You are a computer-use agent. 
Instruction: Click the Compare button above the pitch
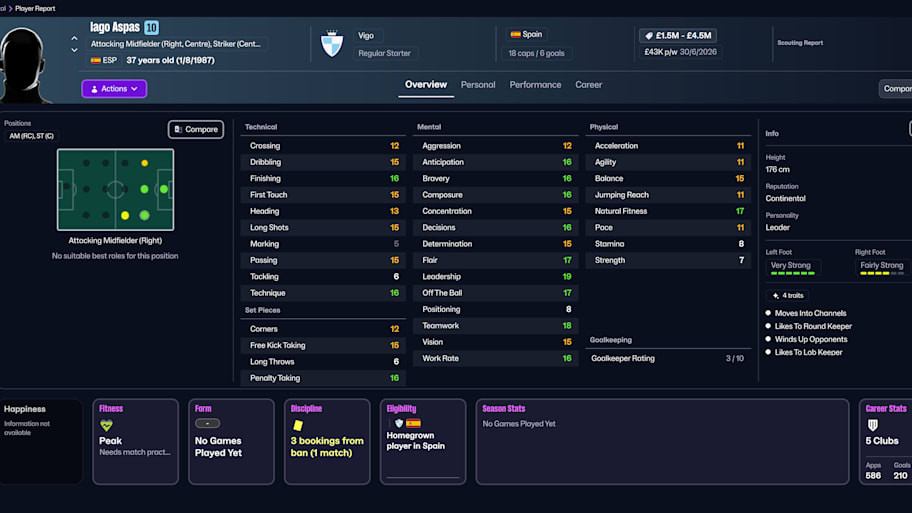(195, 129)
